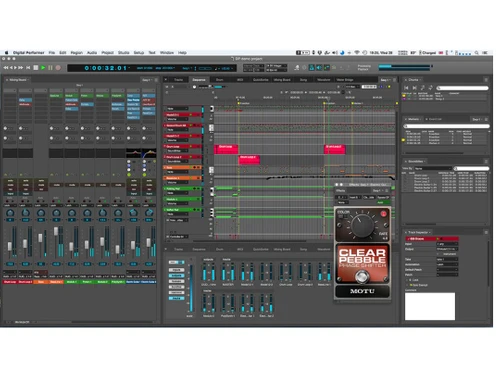Click the round Record transport button
The width and height of the screenshot is (500, 375).
pos(58,68)
